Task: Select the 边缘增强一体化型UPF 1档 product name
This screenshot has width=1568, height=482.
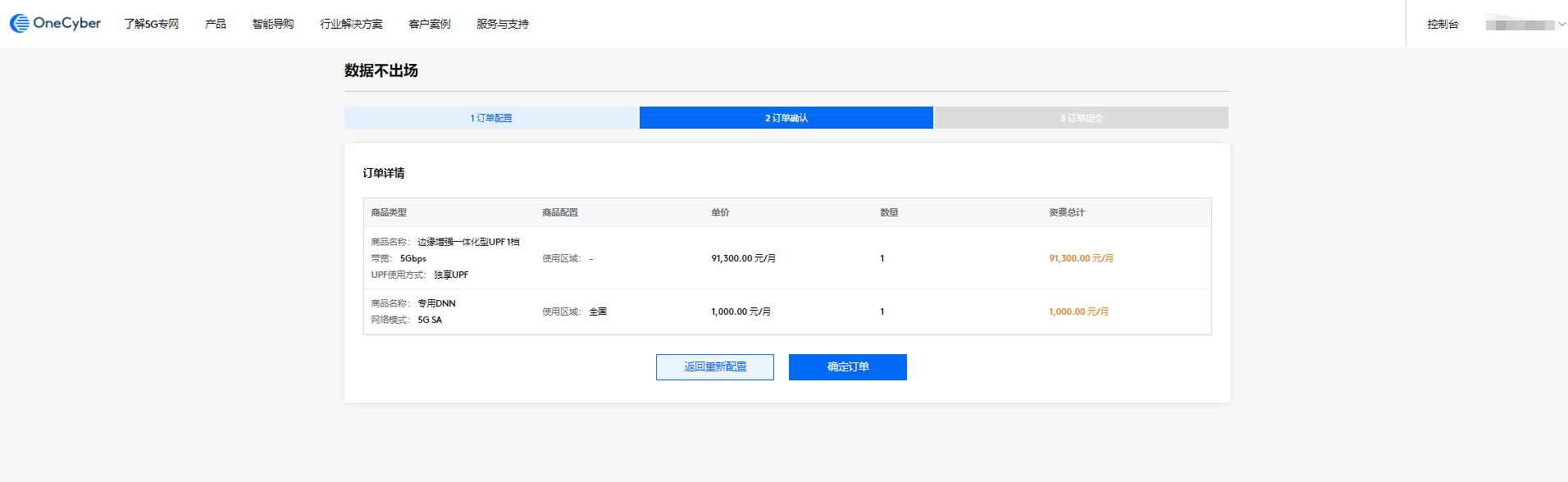Action: coord(468,242)
